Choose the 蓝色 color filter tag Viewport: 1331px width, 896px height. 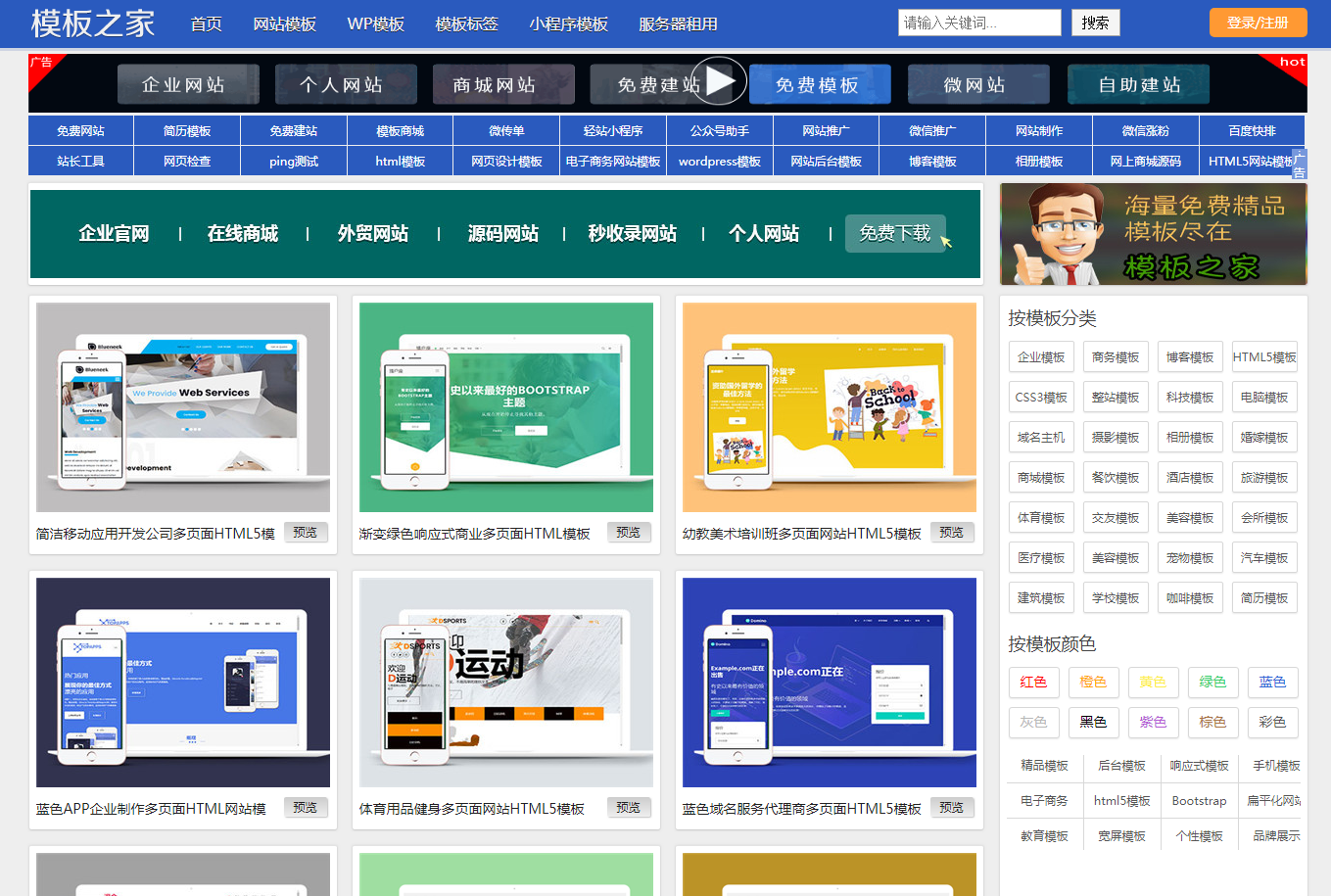click(x=1272, y=682)
